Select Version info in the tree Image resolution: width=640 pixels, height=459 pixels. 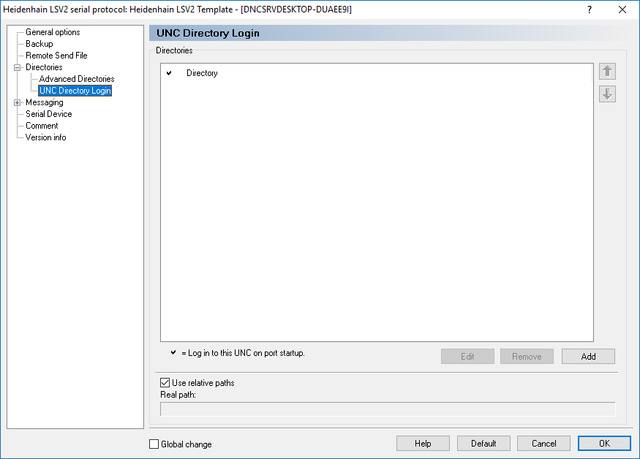(46, 138)
